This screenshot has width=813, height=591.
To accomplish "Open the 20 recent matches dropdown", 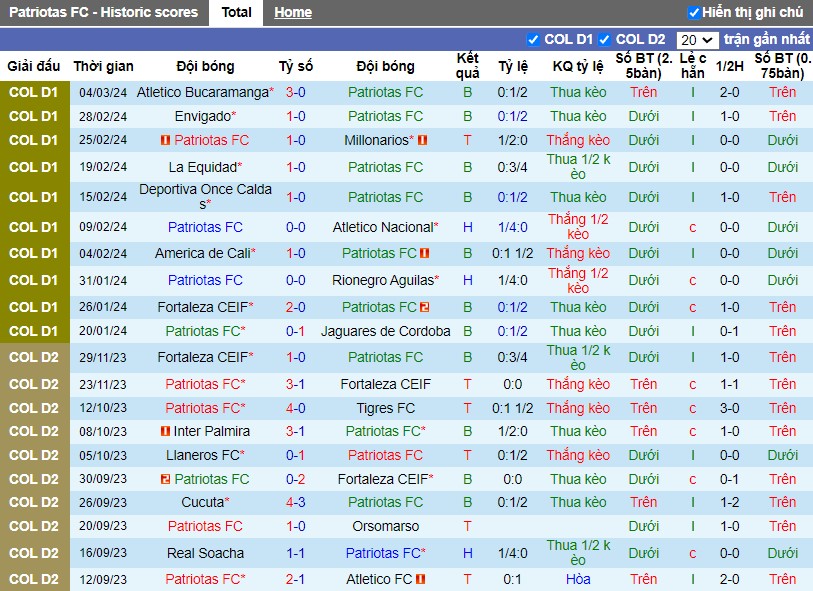I will point(697,40).
